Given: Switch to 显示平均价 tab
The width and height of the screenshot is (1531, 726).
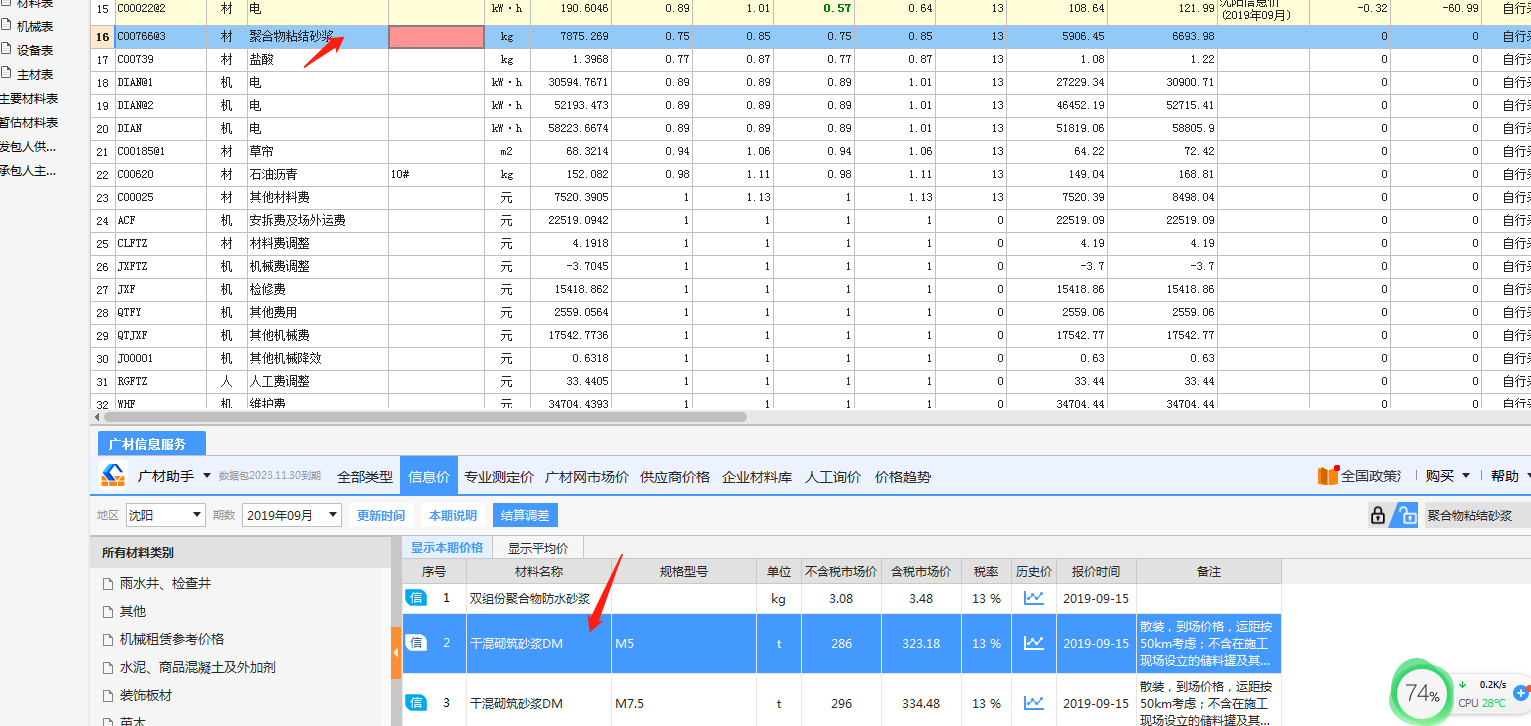Looking at the screenshot, I should [538, 548].
